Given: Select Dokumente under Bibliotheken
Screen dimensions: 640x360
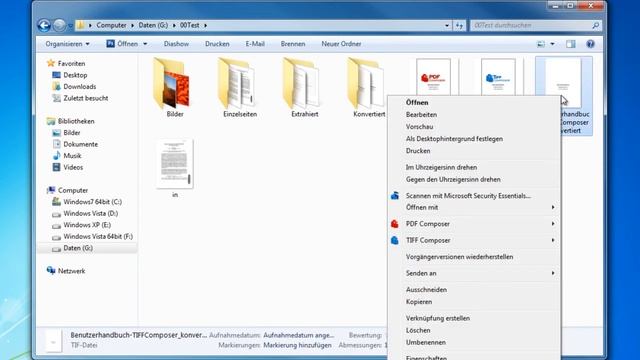Looking at the screenshot, I should 80,144.
